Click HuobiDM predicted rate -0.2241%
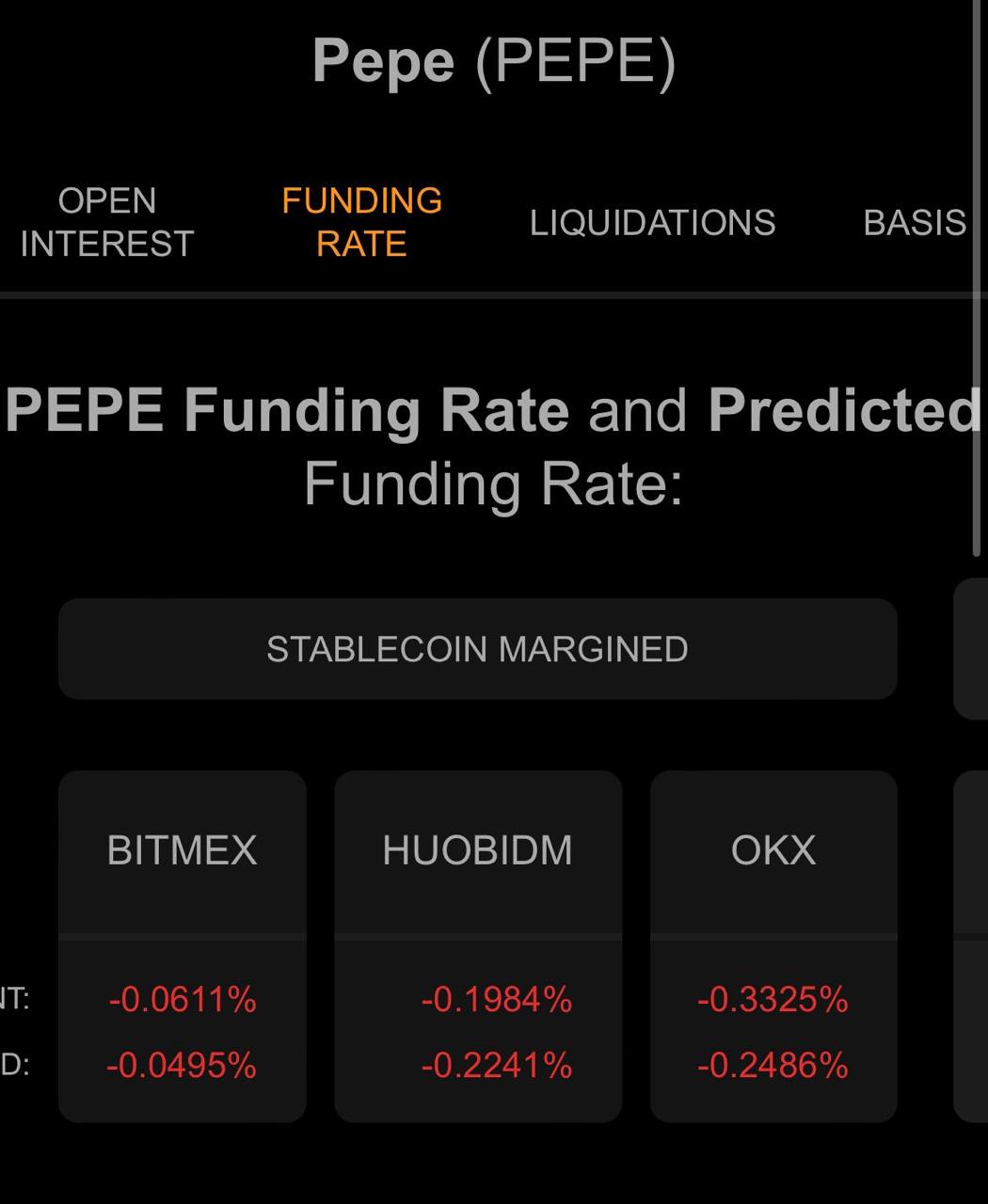 pyautogui.click(x=496, y=1066)
